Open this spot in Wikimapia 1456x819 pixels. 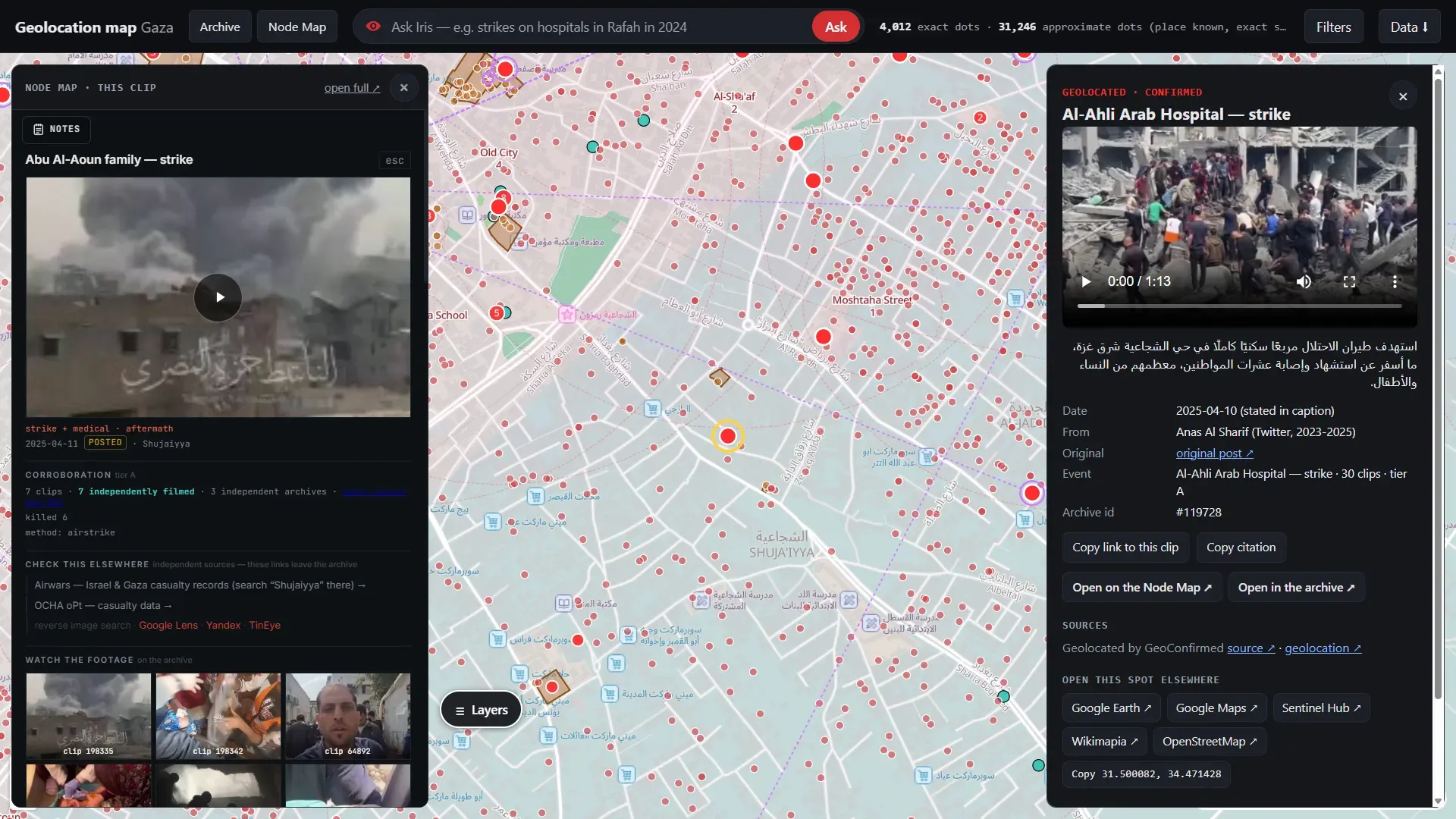pyautogui.click(x=1104, y=742)
